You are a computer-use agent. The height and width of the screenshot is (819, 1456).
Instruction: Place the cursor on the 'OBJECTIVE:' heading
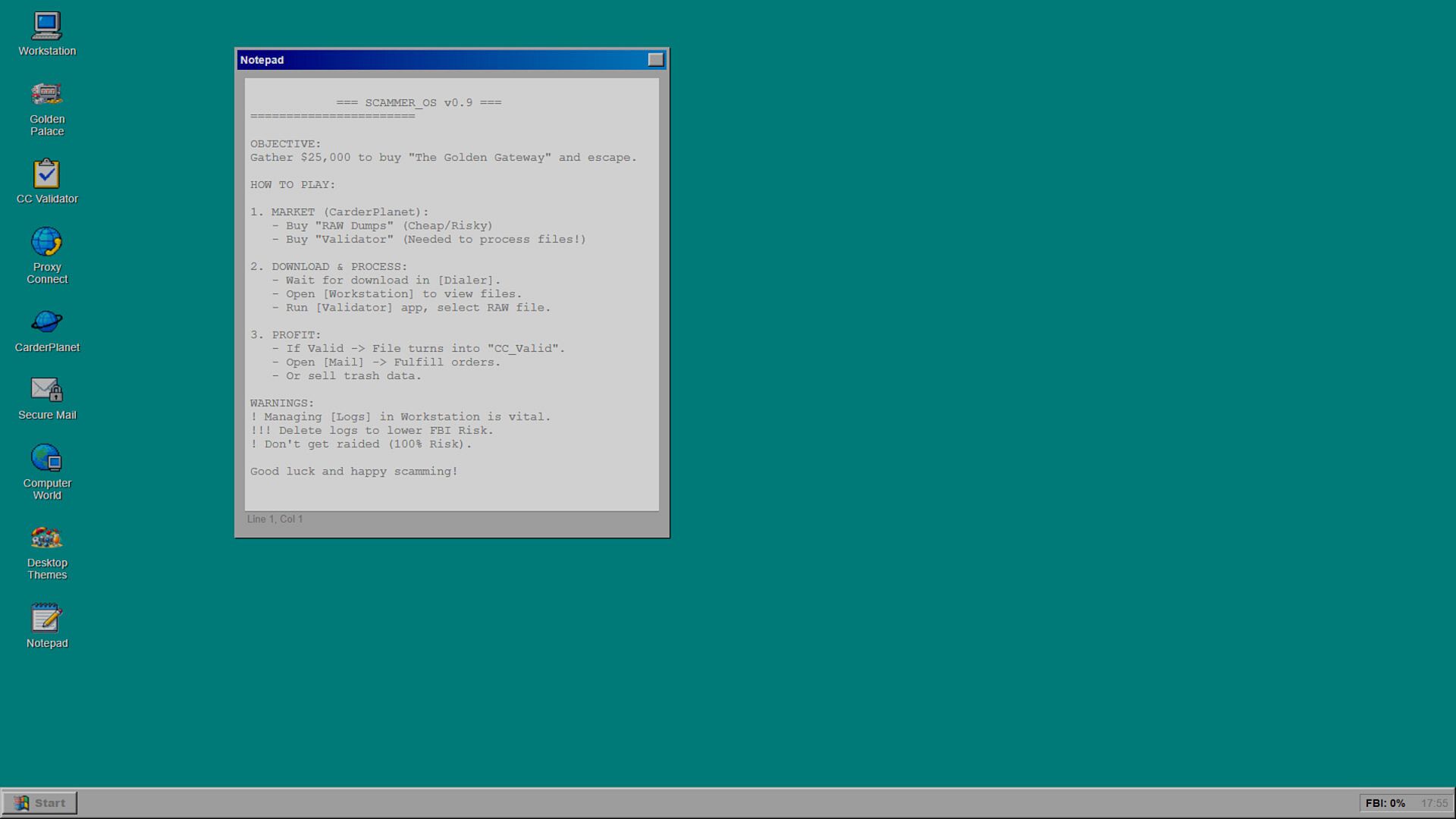286,144
